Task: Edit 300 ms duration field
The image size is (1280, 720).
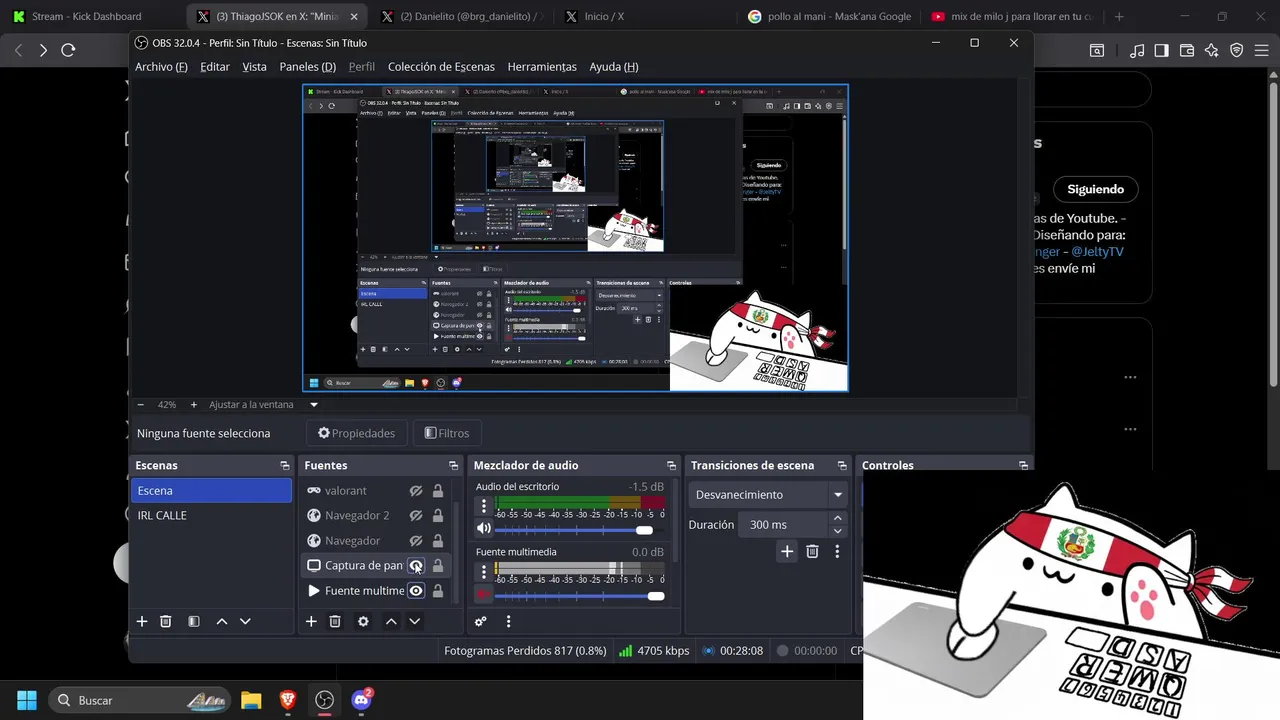Action: point(785,524)
